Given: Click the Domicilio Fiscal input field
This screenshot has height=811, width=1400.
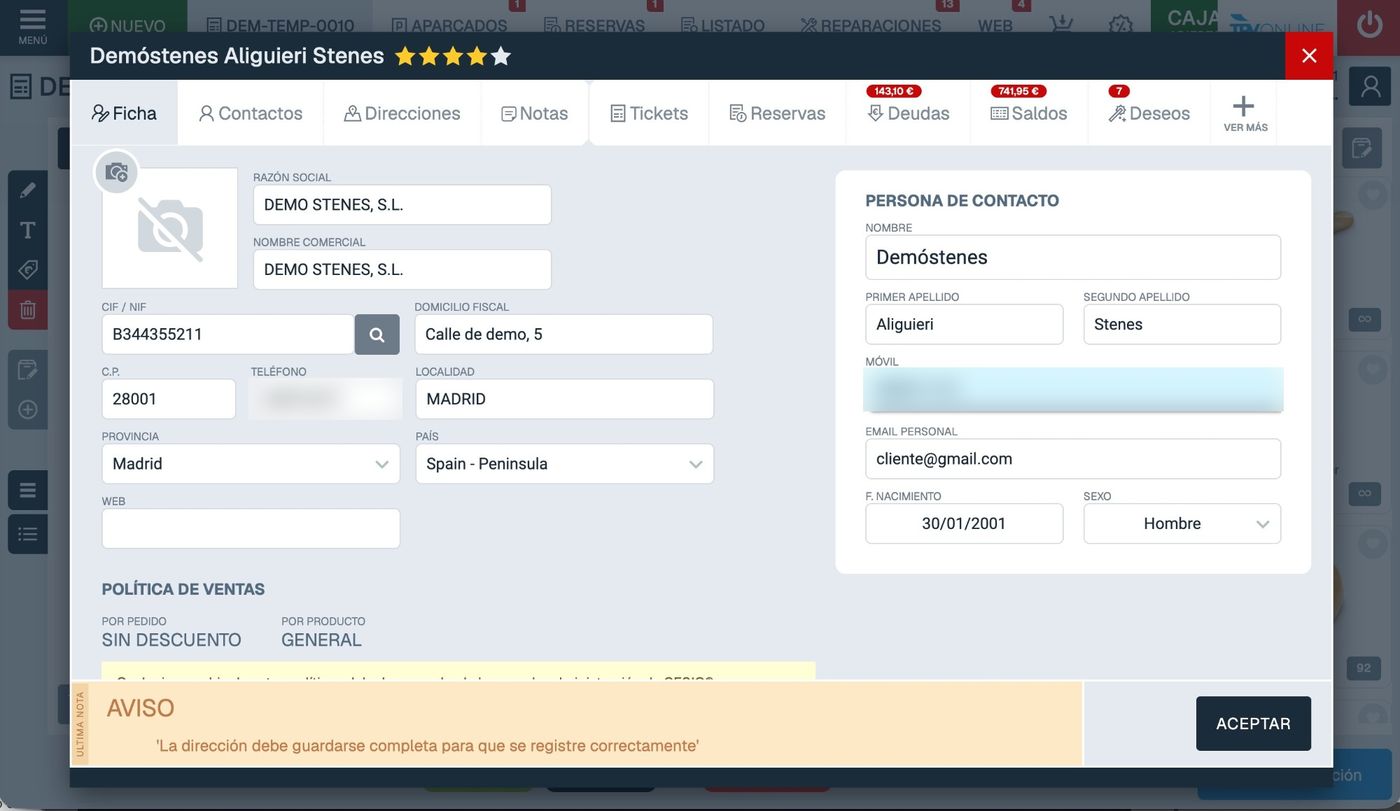Looking at the screenshot, I should point(564,335).
